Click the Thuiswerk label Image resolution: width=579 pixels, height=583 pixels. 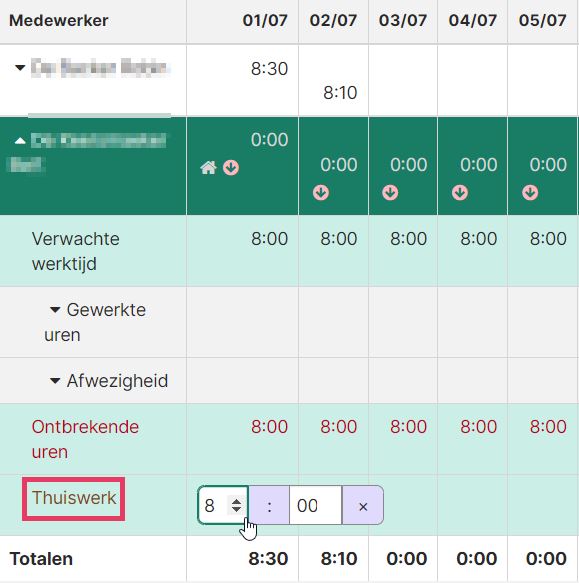74,498
